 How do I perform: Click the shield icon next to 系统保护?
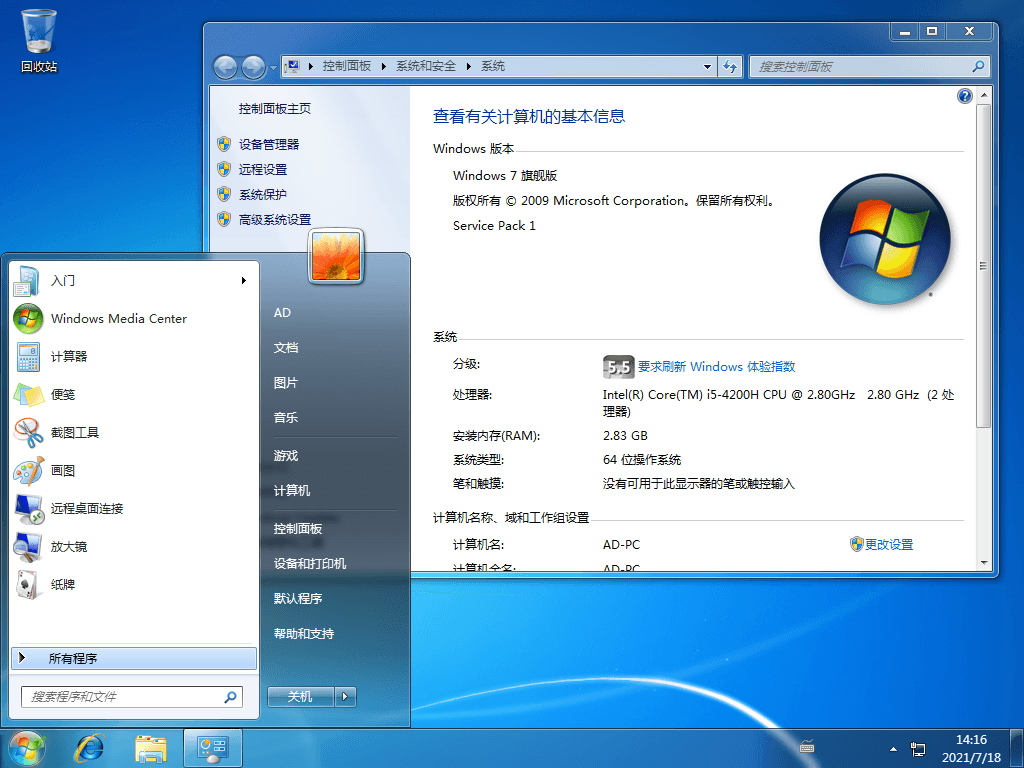224,194
